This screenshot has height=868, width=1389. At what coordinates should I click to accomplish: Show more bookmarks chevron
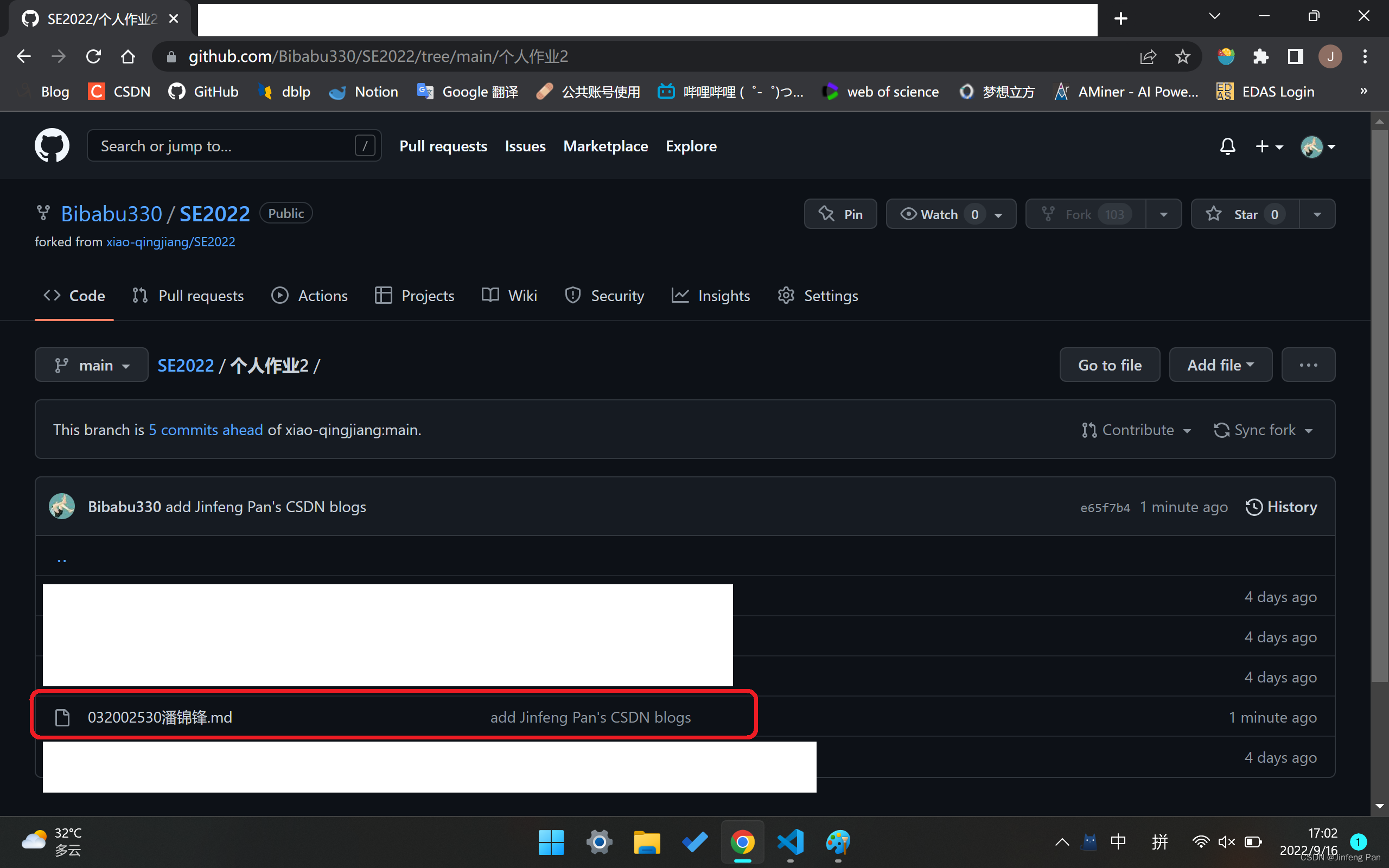pos(1363,91)
